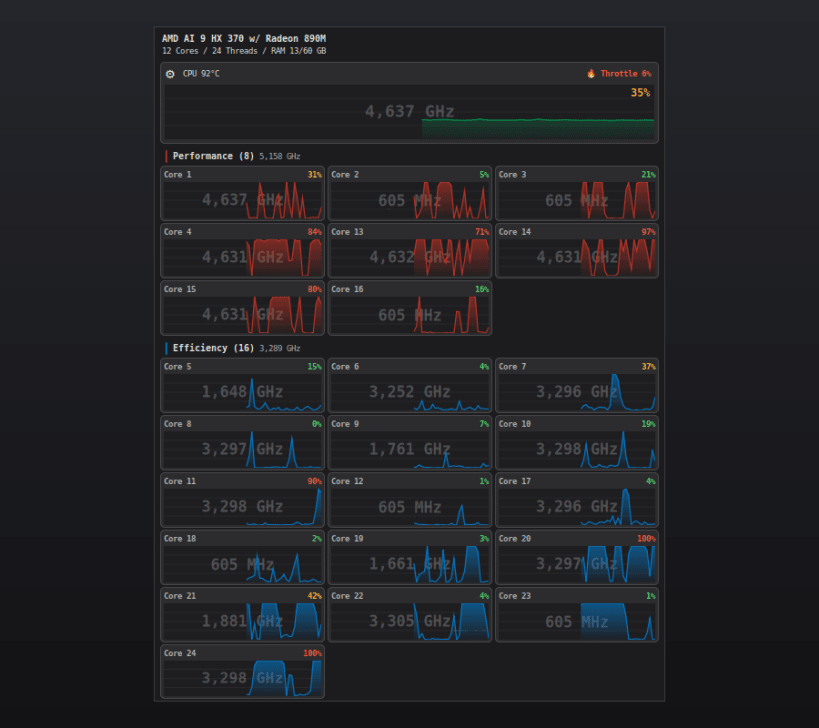
Task: Click the flame Throttle icon
Action: click(591, 74)
